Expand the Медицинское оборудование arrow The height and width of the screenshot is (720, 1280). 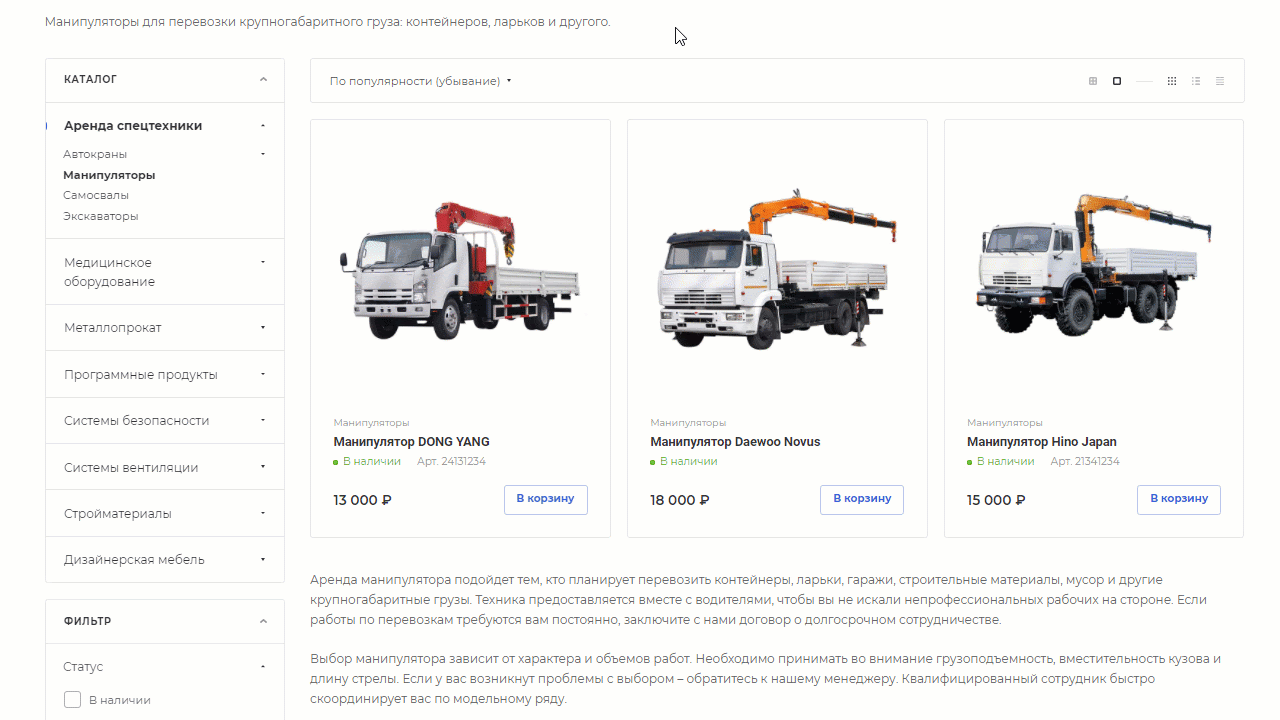point(263,262)
